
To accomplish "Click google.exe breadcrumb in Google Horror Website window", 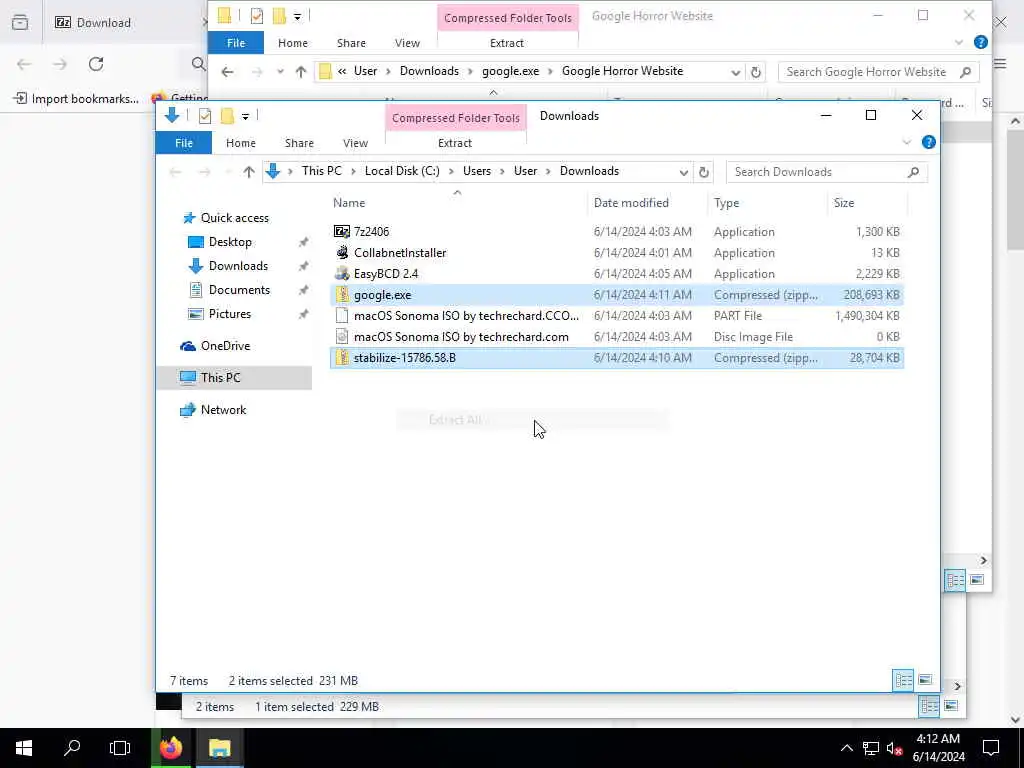I will 511,71.
